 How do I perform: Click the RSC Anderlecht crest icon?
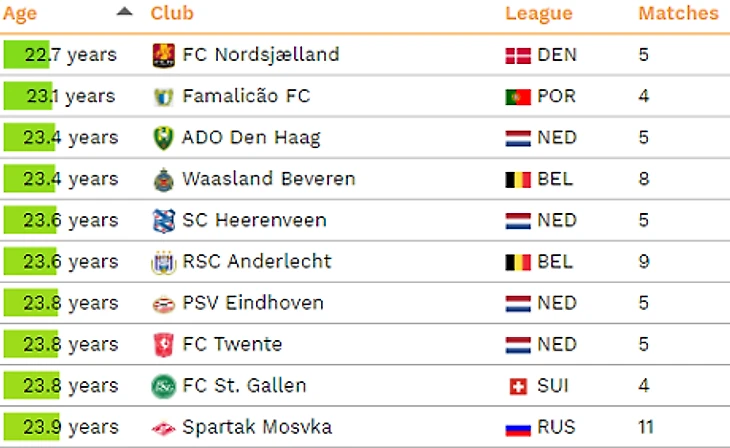[x=163, y=262]
